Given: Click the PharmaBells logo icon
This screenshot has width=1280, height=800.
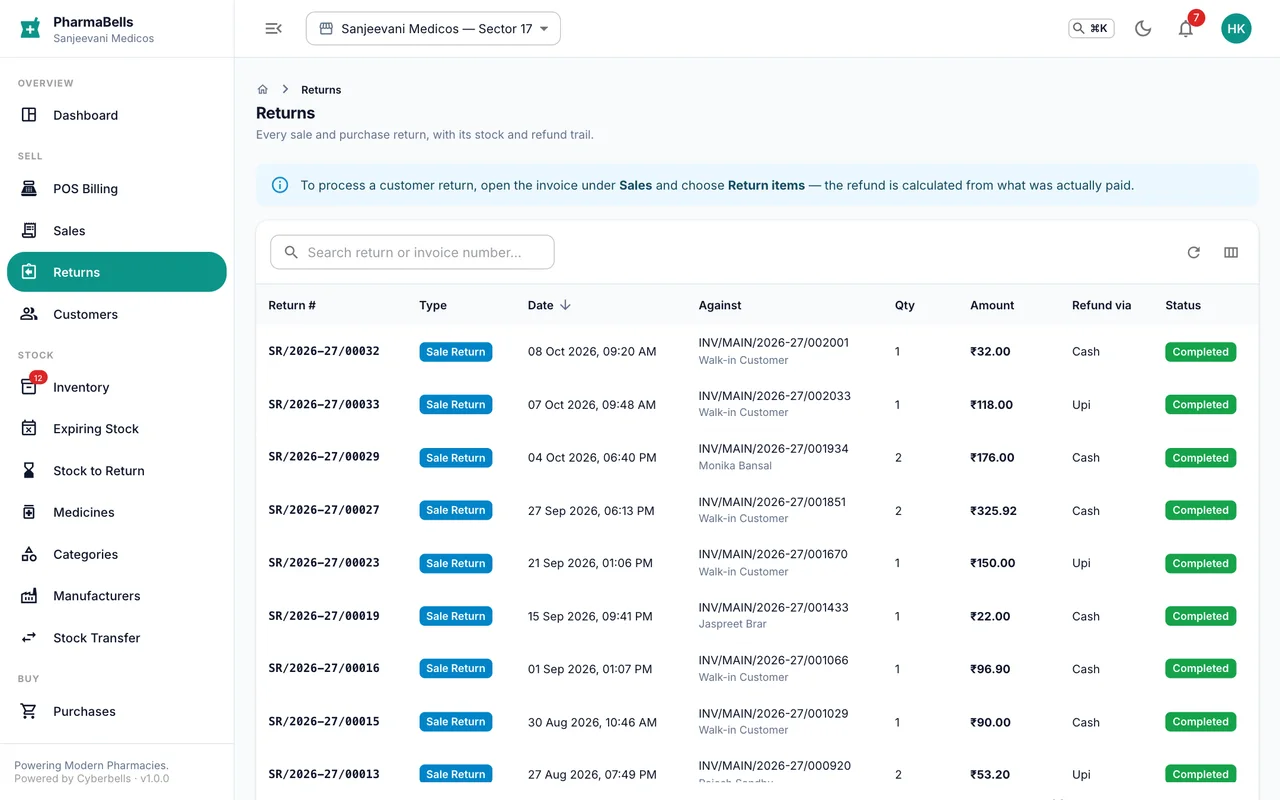Looking at the screenshot, I should pos(30,28).
